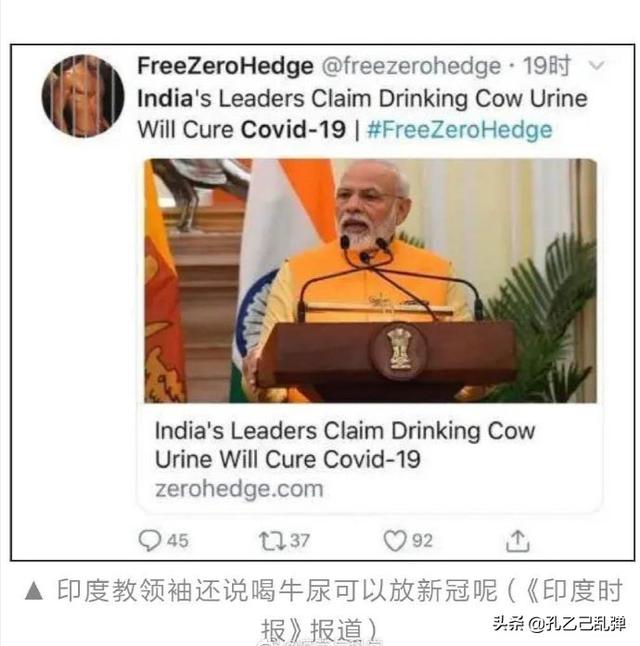This screenshot has width=640, height=646.
Task: Click the ▲ triangle marker before the caption
Action: pyautogui.click(x=34, y=591)
